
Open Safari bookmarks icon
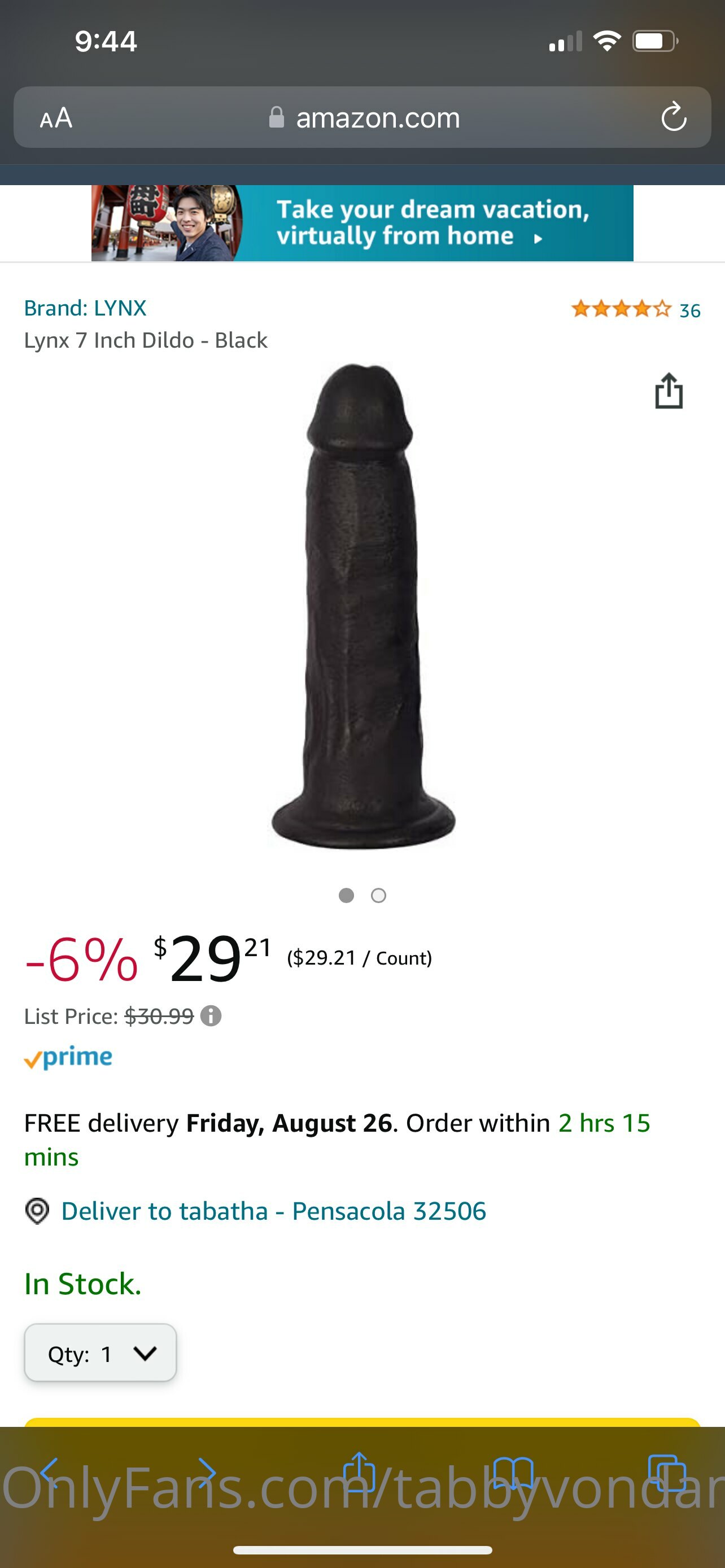[x=514, y=1473]
